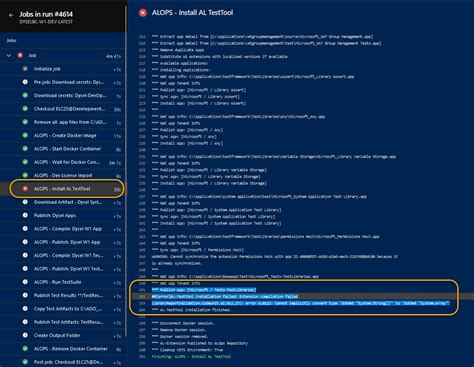The height and width of the screenshot is (367, 474).
Task: Click green check icon of ALOPS - Create Docker Image
Action: pyautogui.click(x=25, y=135)
